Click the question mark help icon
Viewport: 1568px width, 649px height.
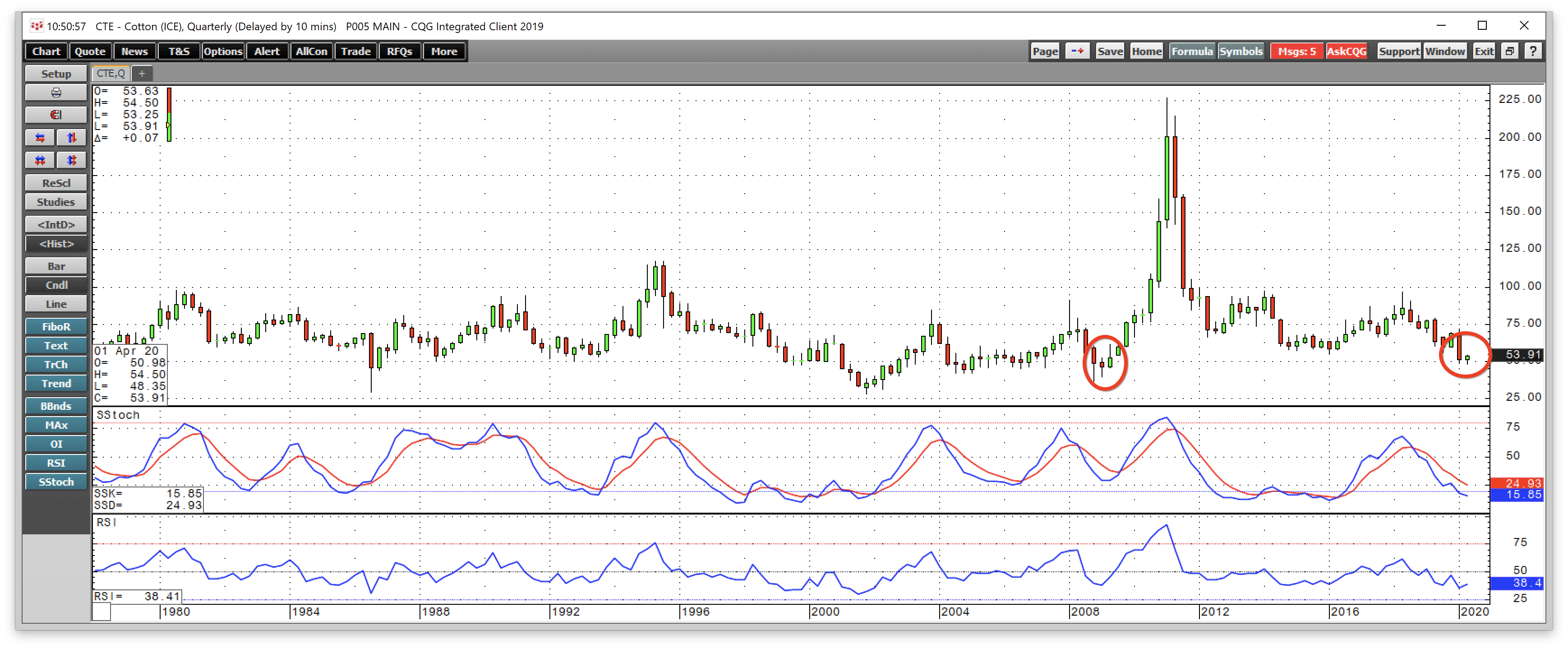1533,51
